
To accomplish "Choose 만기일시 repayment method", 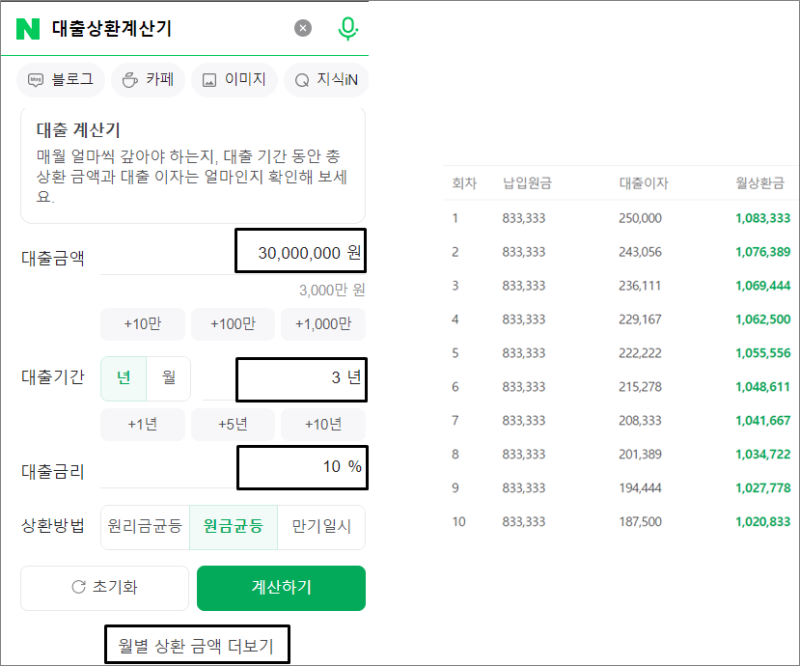I will 321,527.
